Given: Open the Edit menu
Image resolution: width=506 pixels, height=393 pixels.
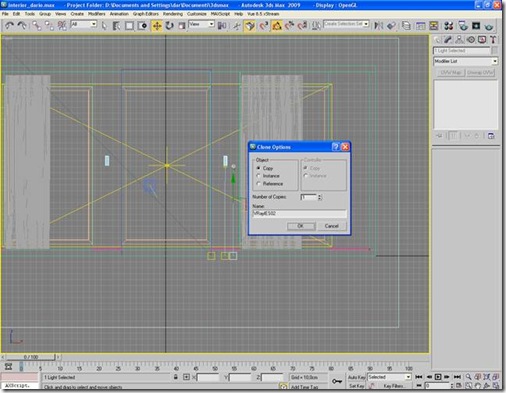Looking at the screenshot, I should pos(16,14).
